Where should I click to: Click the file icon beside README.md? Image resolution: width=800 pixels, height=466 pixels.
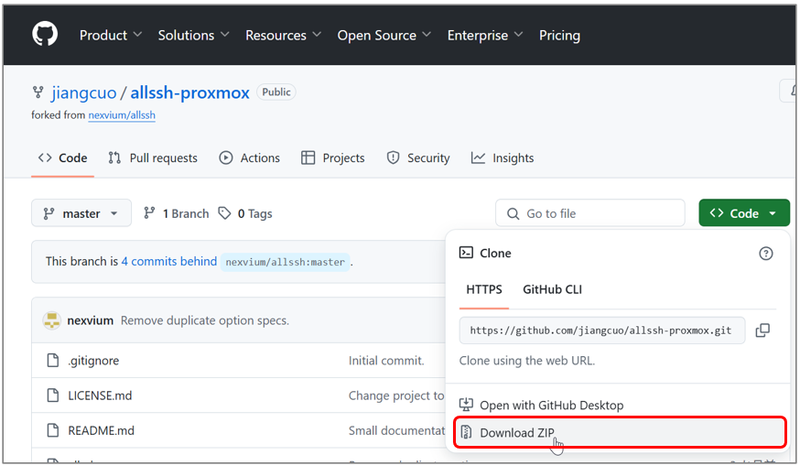click(x=53, y=430)
